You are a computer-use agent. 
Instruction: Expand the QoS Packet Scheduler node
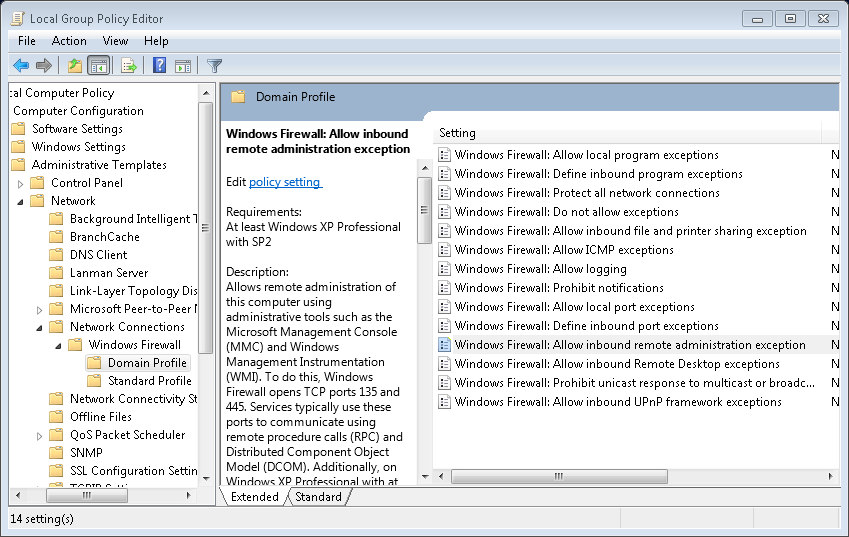pyautogui.click(x=40, y=436)
